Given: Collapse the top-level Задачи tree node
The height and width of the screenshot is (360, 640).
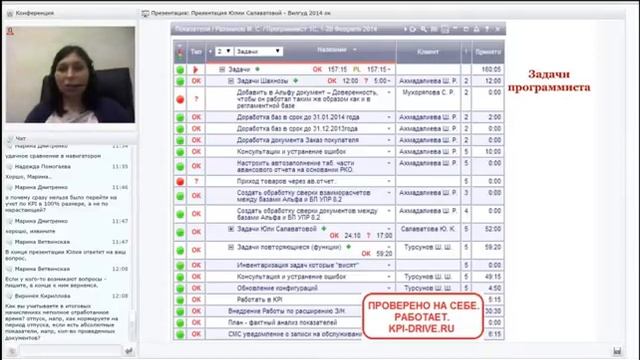Looking at the screenshot, I should (222, 70).
